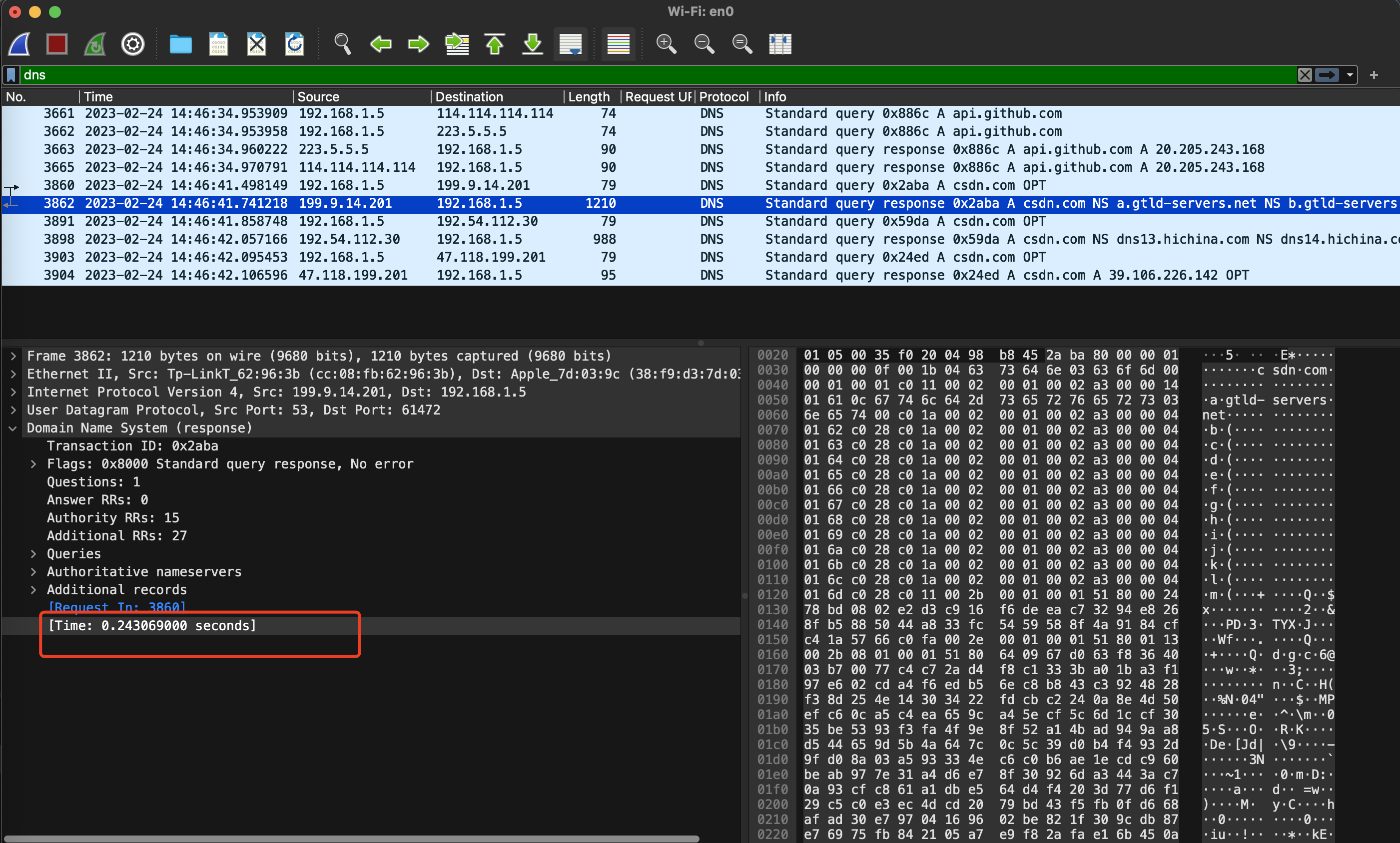The width and height of the screenshot is (1400, 843).
Task: Sort by the Length column header
Action: tap(592, 96)
